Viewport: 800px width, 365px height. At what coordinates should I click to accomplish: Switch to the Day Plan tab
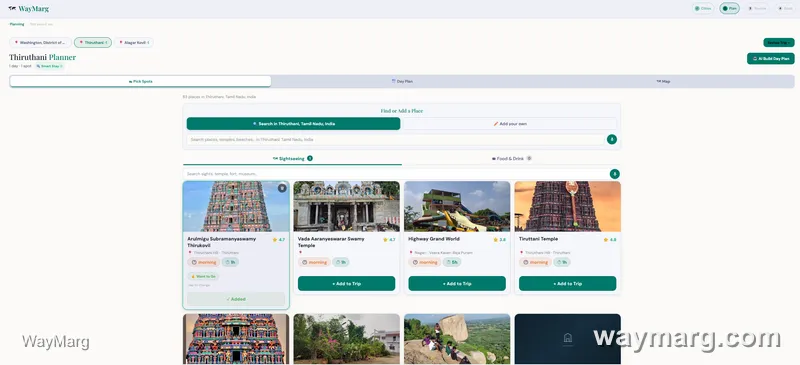(402, 81)
